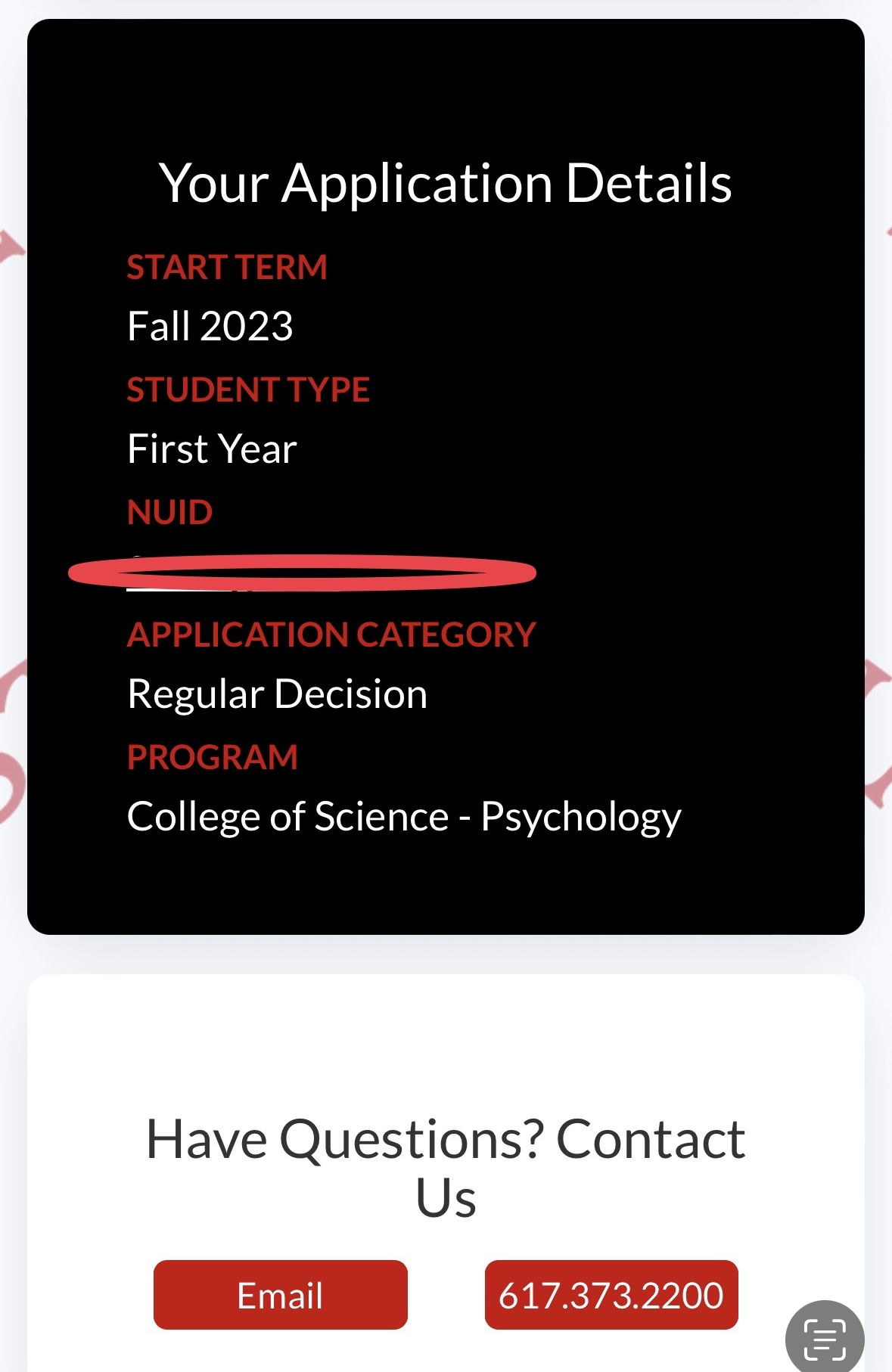Image resolution: width=892 pixels, height=1372 pixels.
Task: Tap the APPLICATION CATEGORY label
Action: [331, 635]
